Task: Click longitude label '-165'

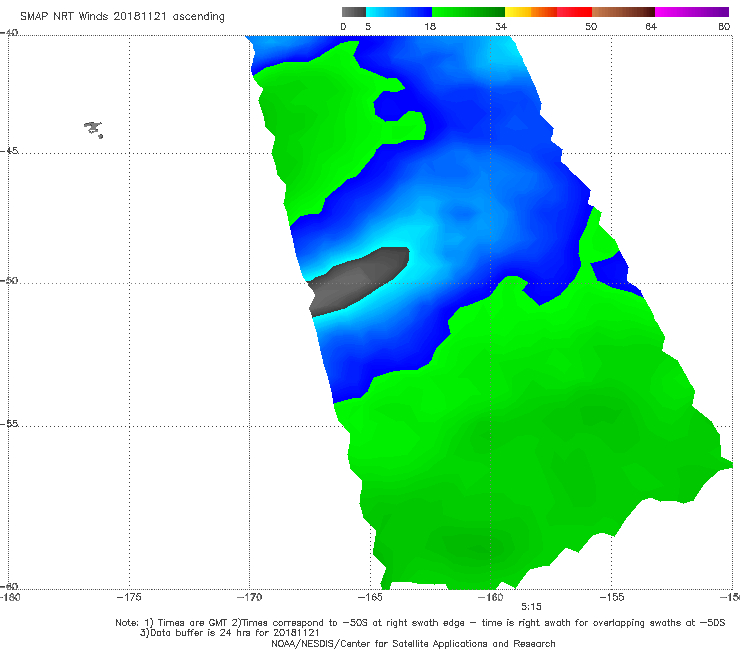Action: pos(370,597)
